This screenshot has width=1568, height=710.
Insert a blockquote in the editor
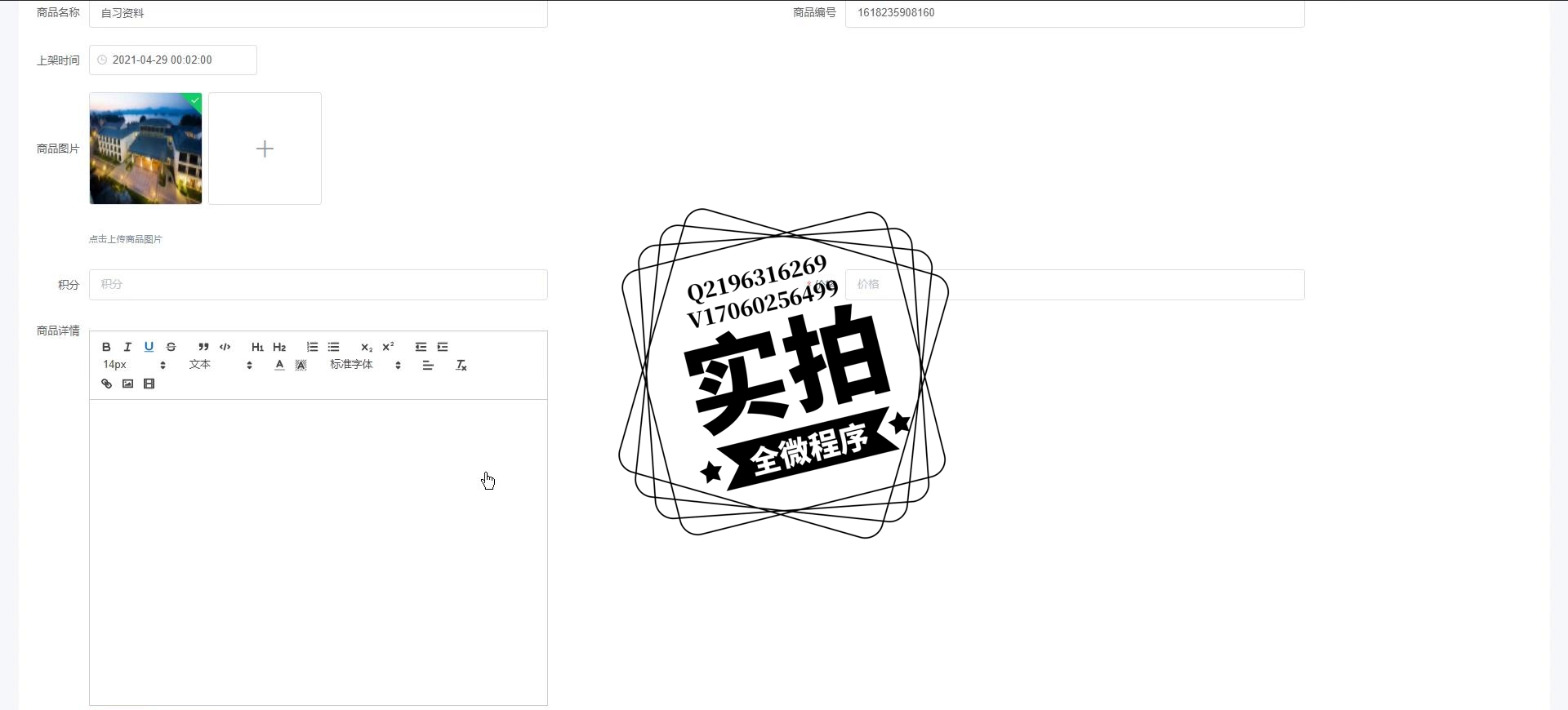tap(203, 347)
